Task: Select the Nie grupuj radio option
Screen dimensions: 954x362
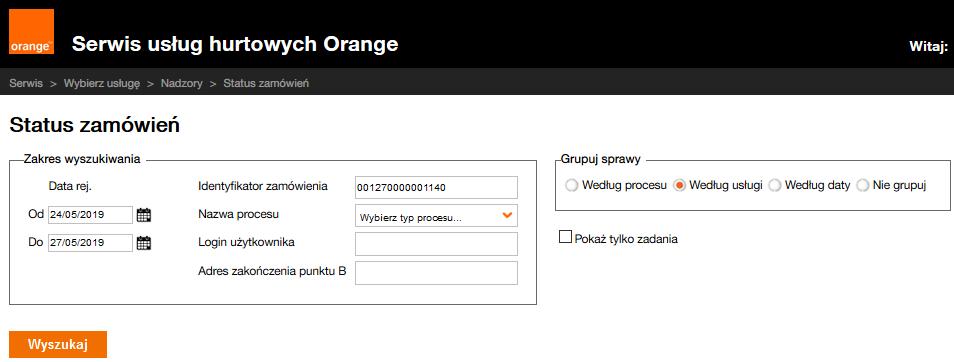Action: click(x=863, y=186)
